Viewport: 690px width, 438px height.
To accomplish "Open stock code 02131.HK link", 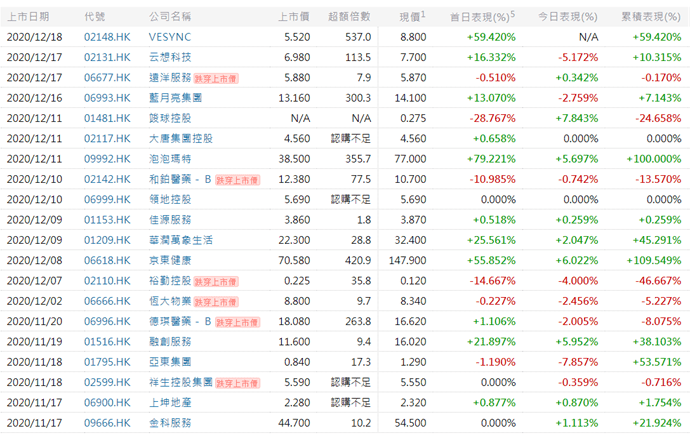I will click(x=107, y=57).
